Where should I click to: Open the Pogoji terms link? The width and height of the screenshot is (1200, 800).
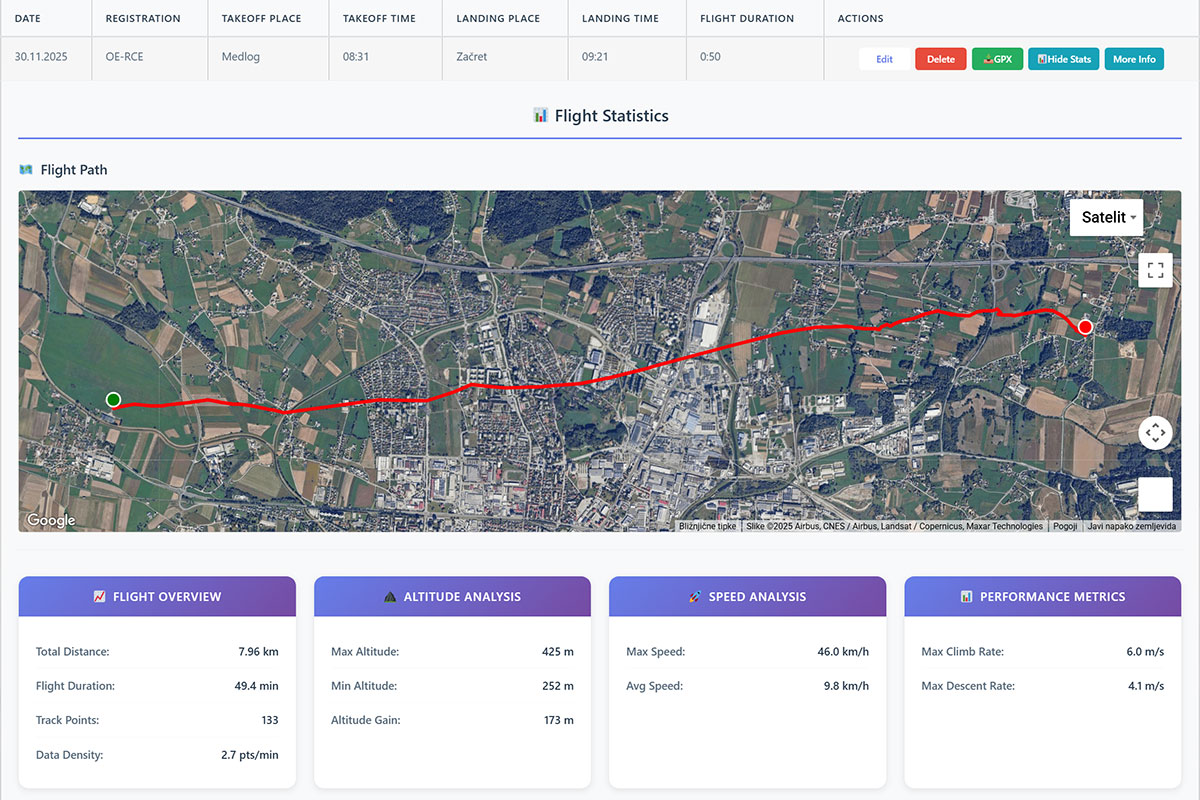coord(1064,526)
